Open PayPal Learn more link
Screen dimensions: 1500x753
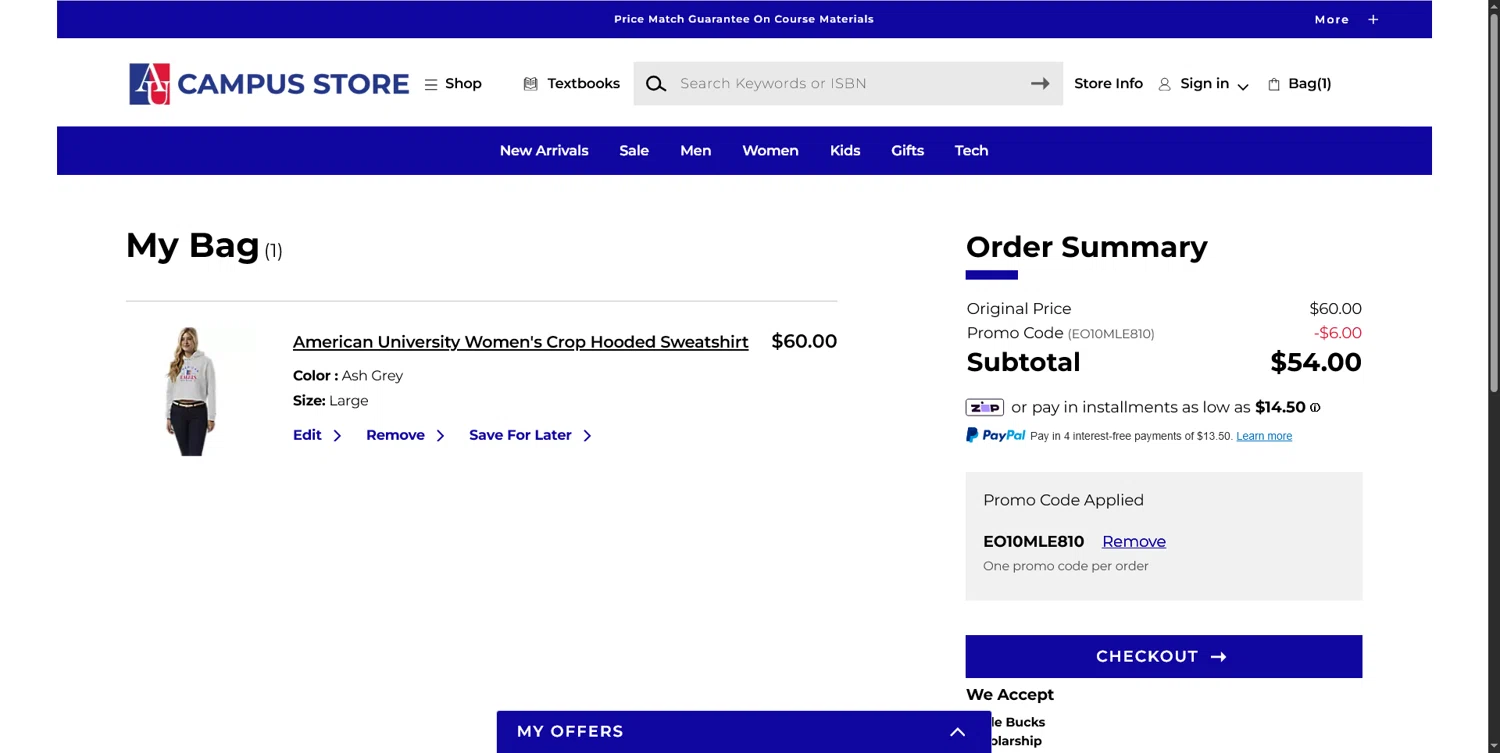point(1264,436)
